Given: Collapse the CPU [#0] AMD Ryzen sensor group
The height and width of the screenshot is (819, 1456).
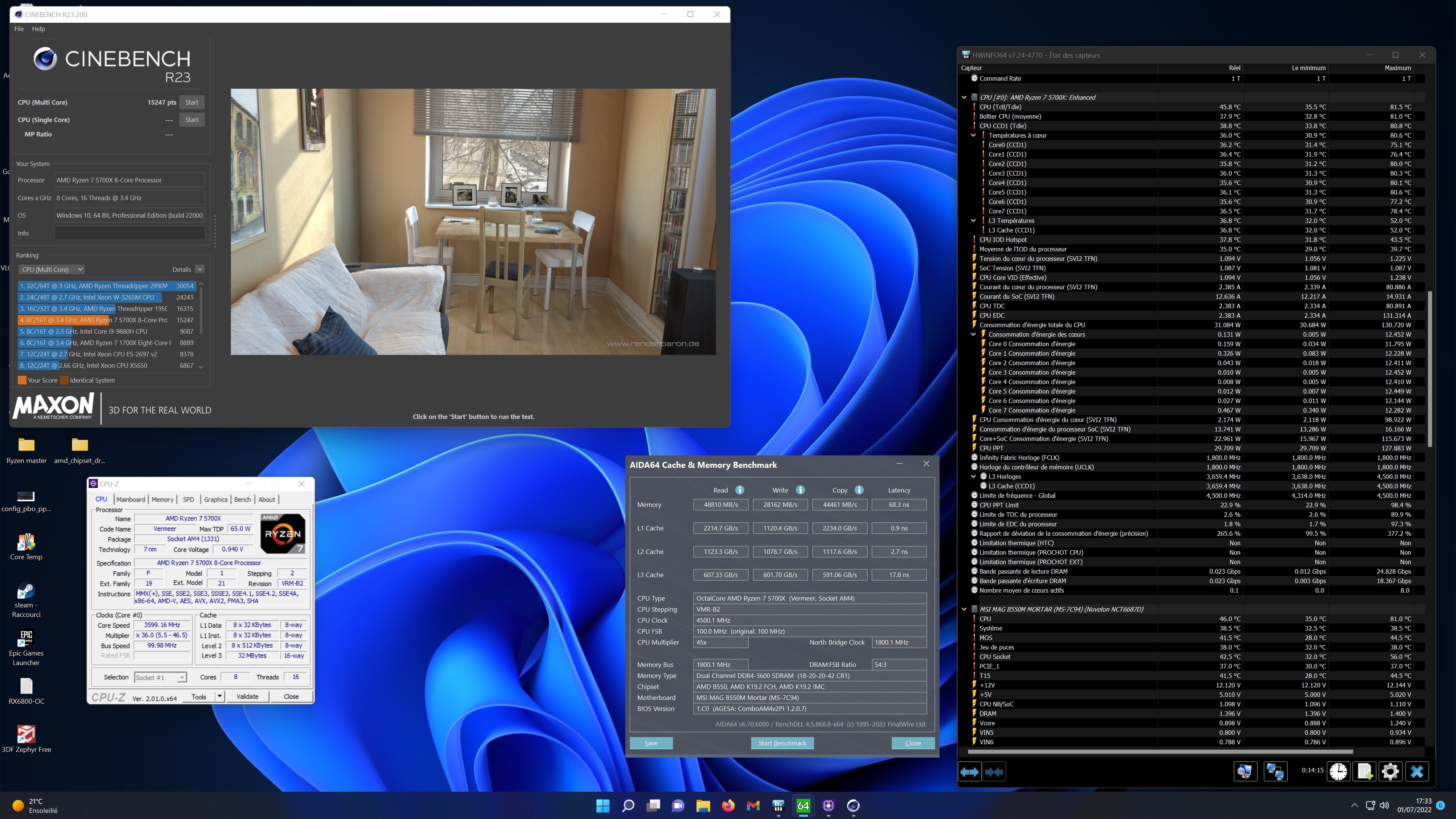Looking at the screenshot, I should (x=964, y=97).
